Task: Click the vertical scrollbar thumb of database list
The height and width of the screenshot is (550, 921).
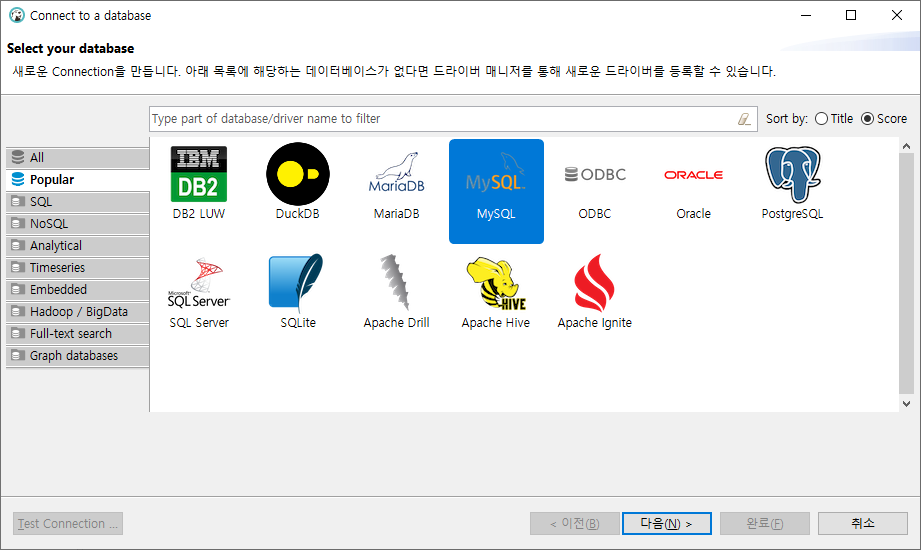Action: click(x=906, y=273)
